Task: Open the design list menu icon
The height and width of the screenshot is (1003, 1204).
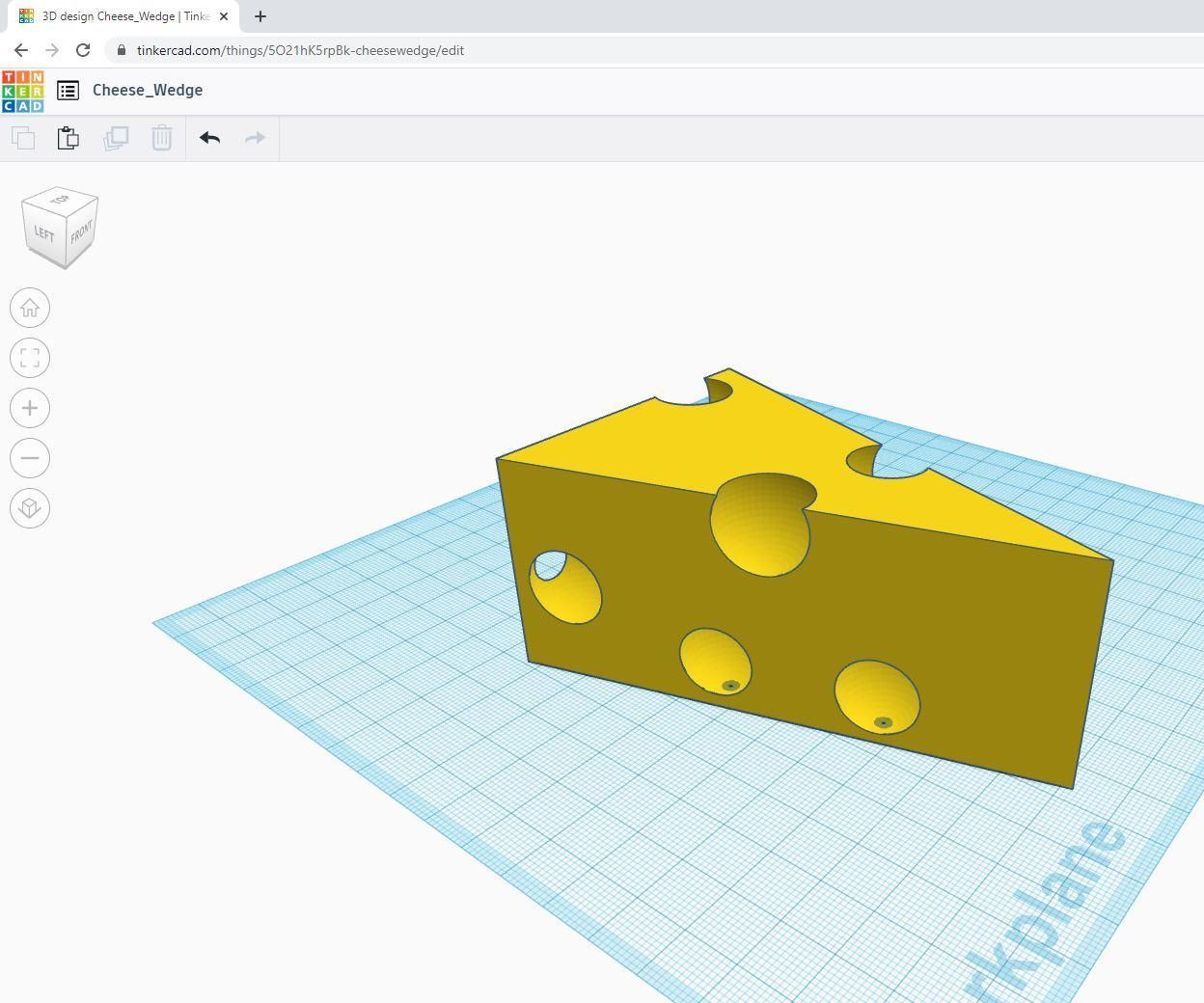Action: coord(68,91)
